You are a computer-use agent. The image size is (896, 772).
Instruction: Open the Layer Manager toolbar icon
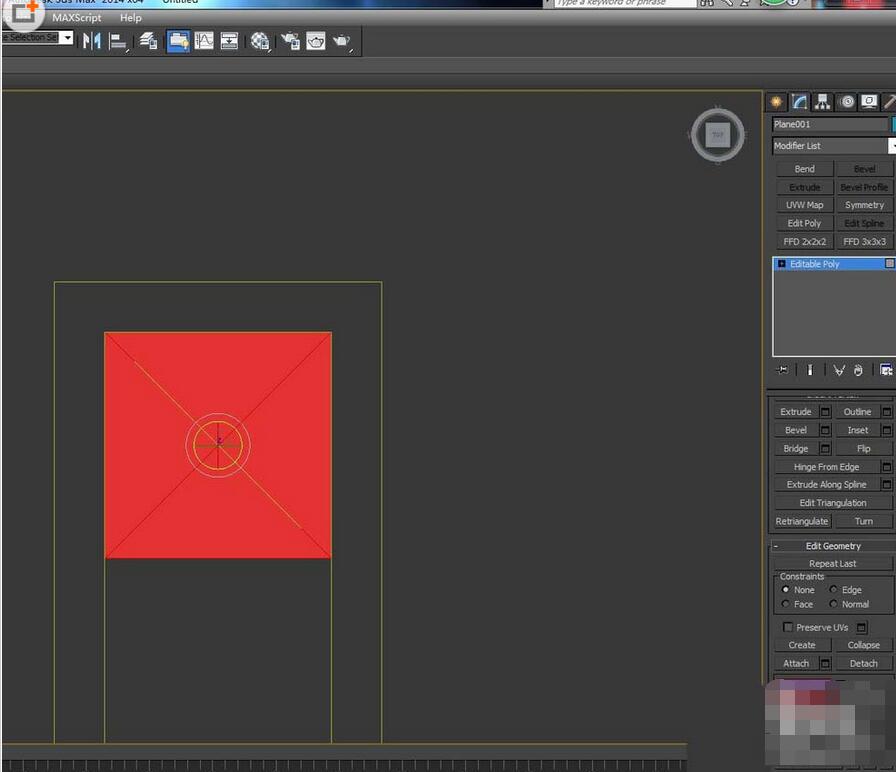point(147,41)
